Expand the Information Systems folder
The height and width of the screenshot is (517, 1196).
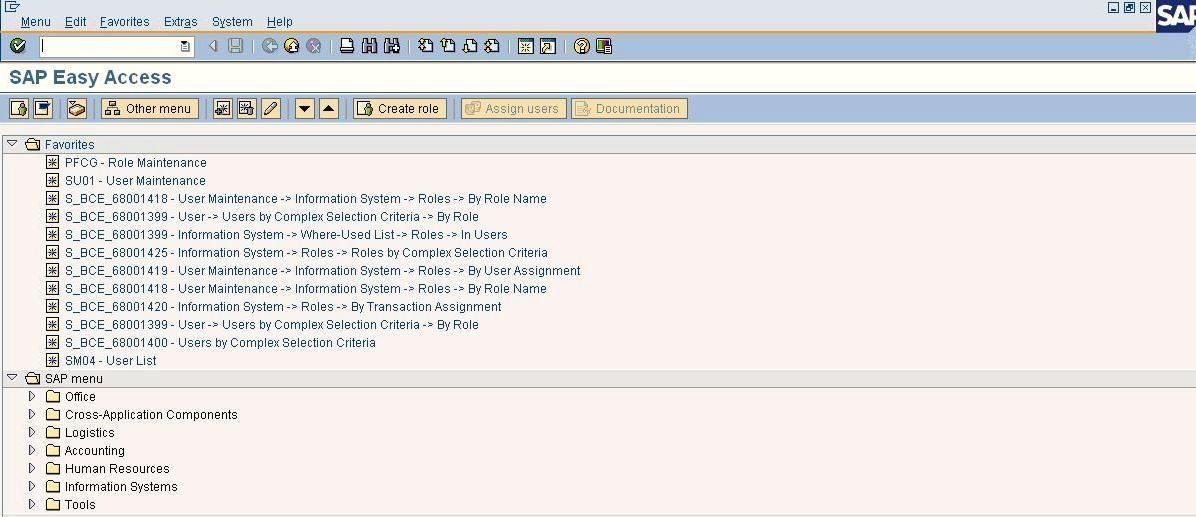pyautogui.click(x=32, y=486)
